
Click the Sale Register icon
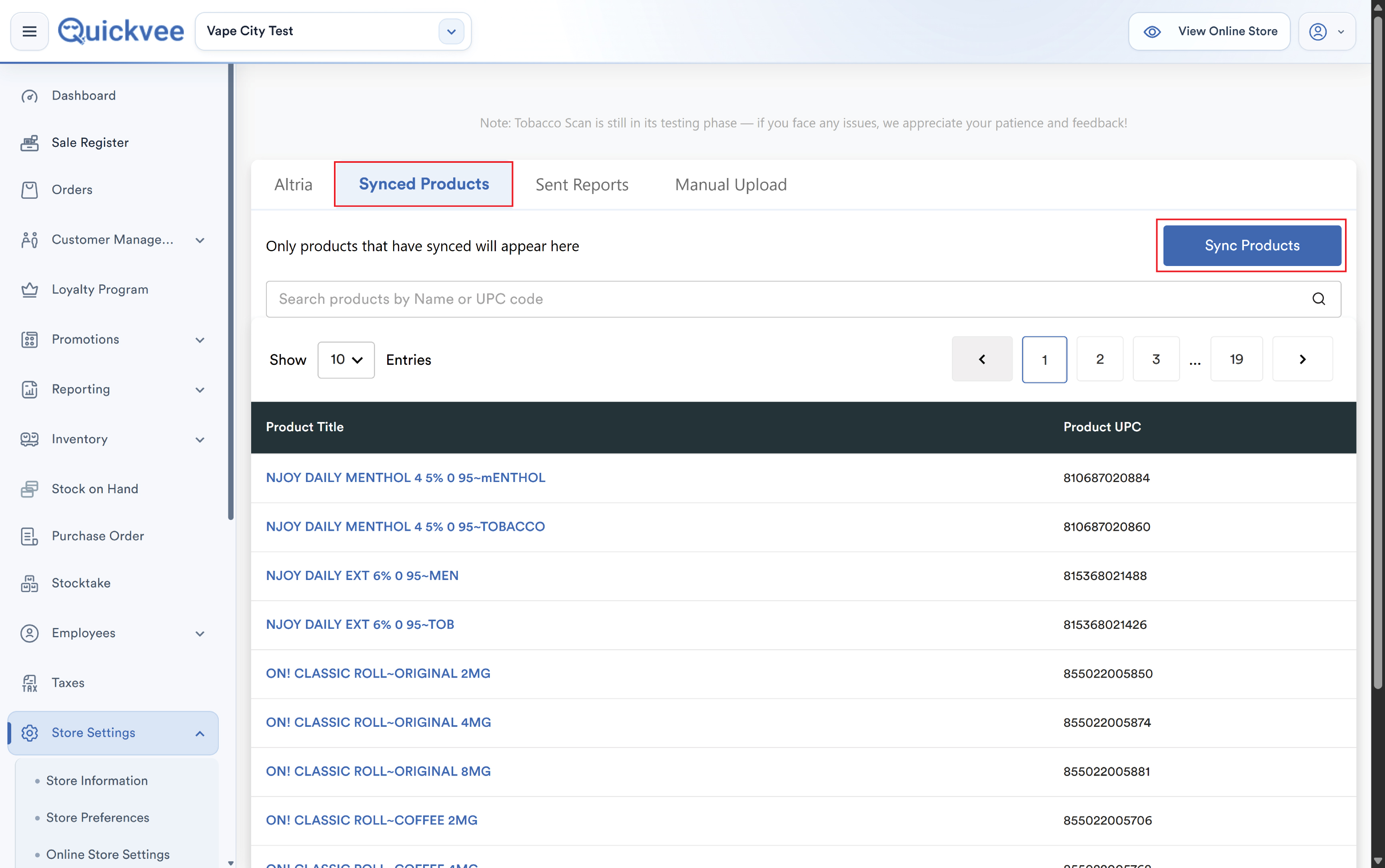29,143
